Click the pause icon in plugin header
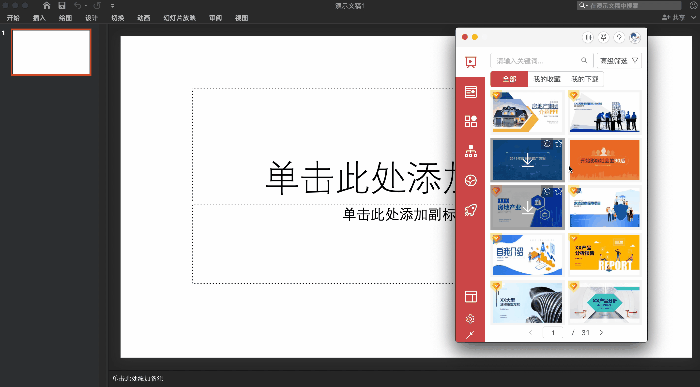Viewport: 700px width, 387px height. pos(588,37)
